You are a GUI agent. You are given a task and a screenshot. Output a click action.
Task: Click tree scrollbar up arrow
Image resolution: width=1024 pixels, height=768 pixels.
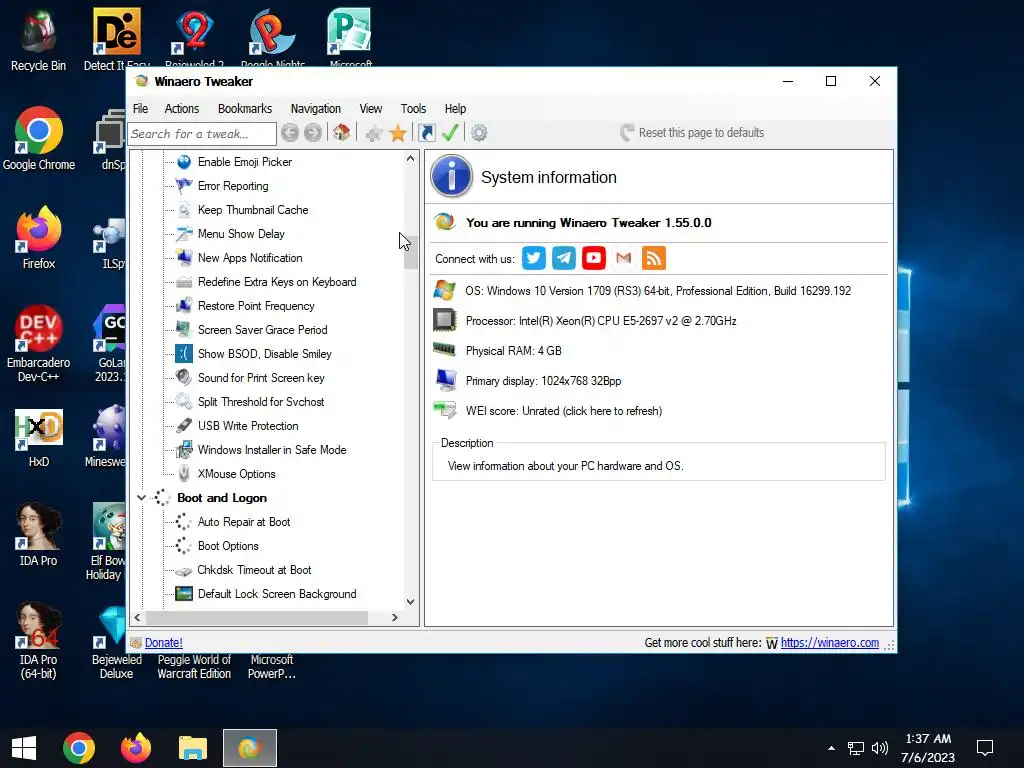coord(410,159)
